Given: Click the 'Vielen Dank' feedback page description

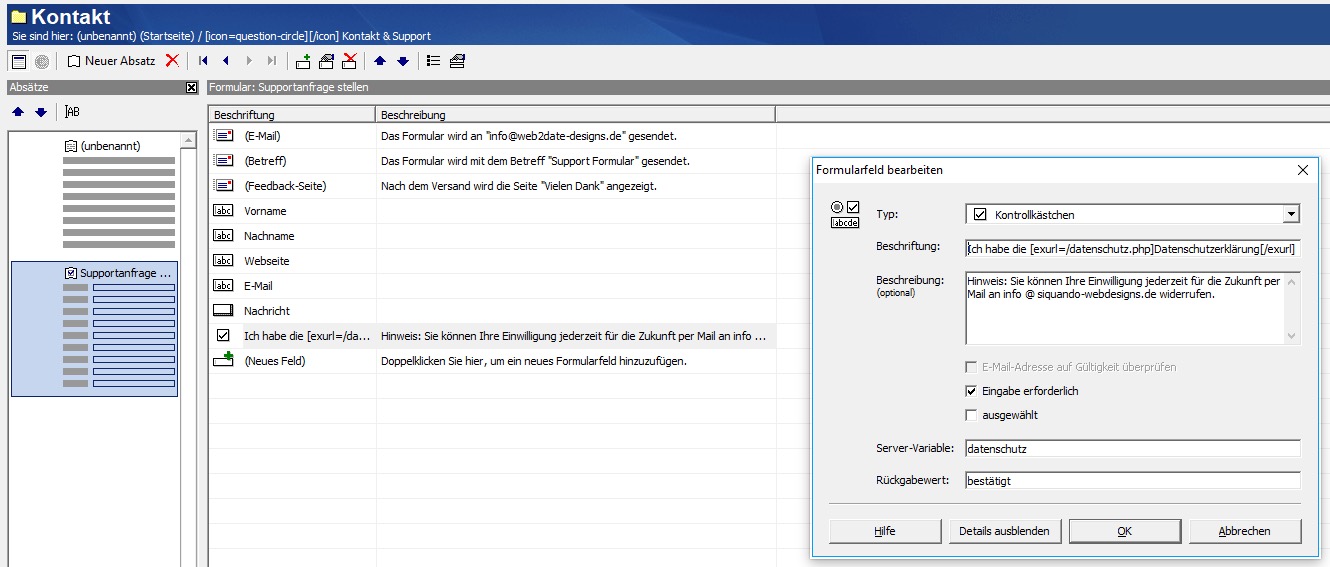Looking at the screenshot, I should 519,186.
